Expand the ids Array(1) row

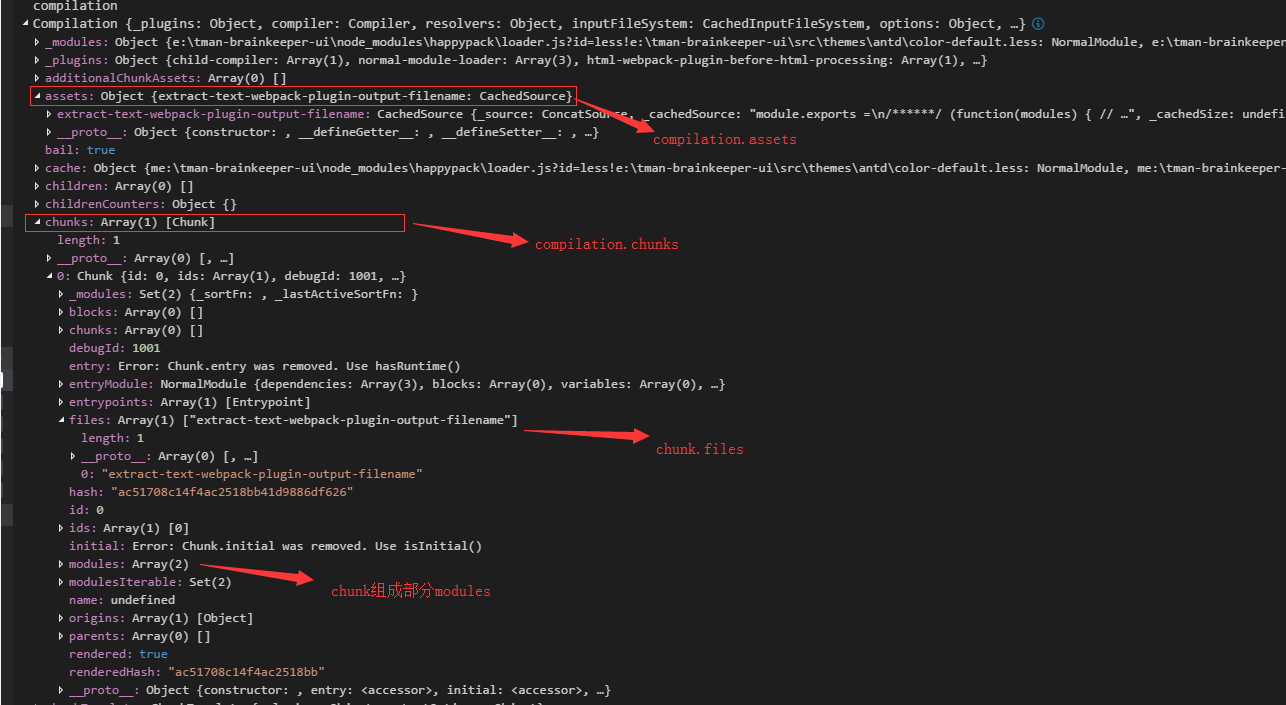click(61, 528)
